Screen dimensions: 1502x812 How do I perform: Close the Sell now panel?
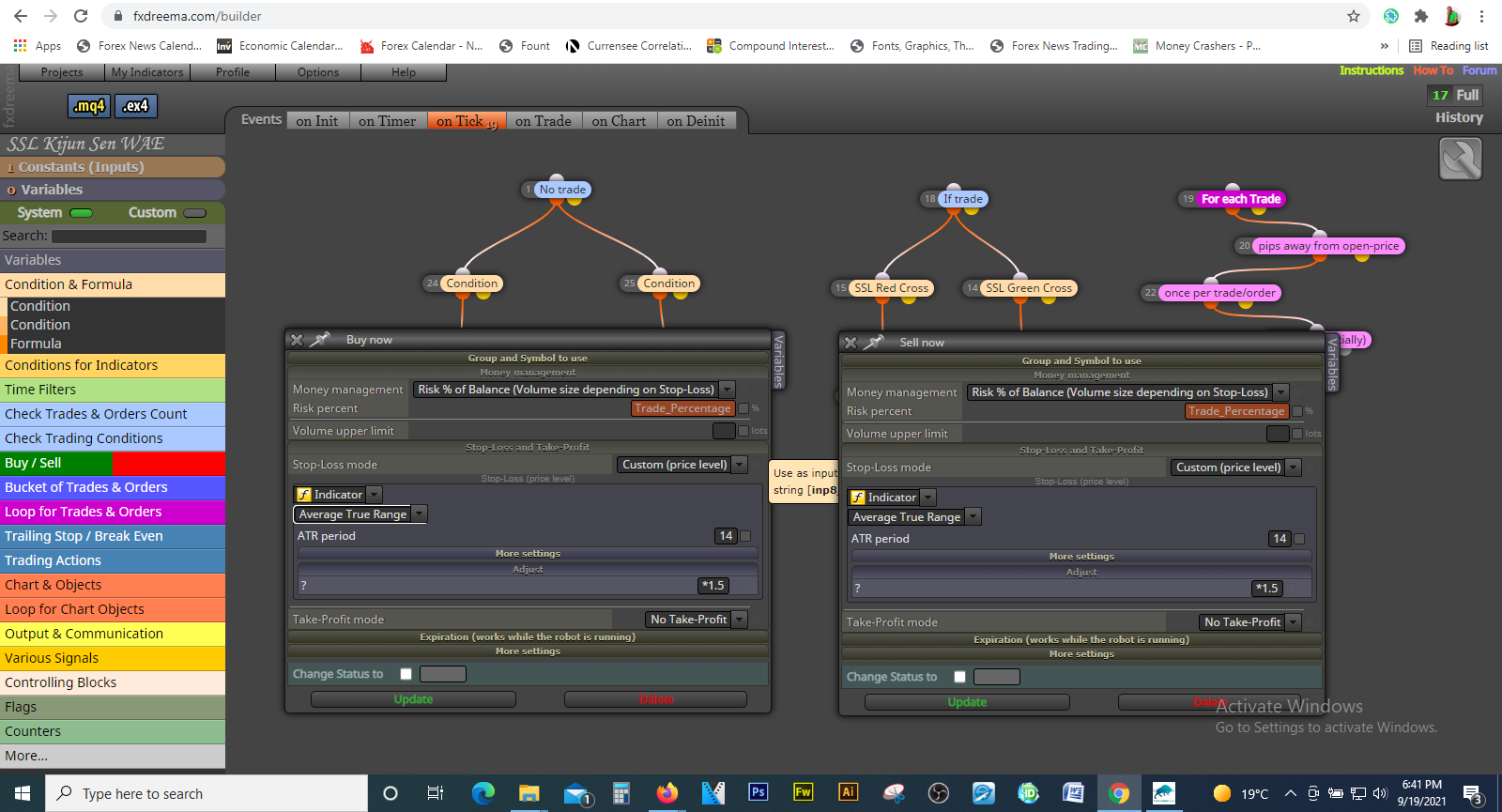pyautogui.click(x=851, y=343)
